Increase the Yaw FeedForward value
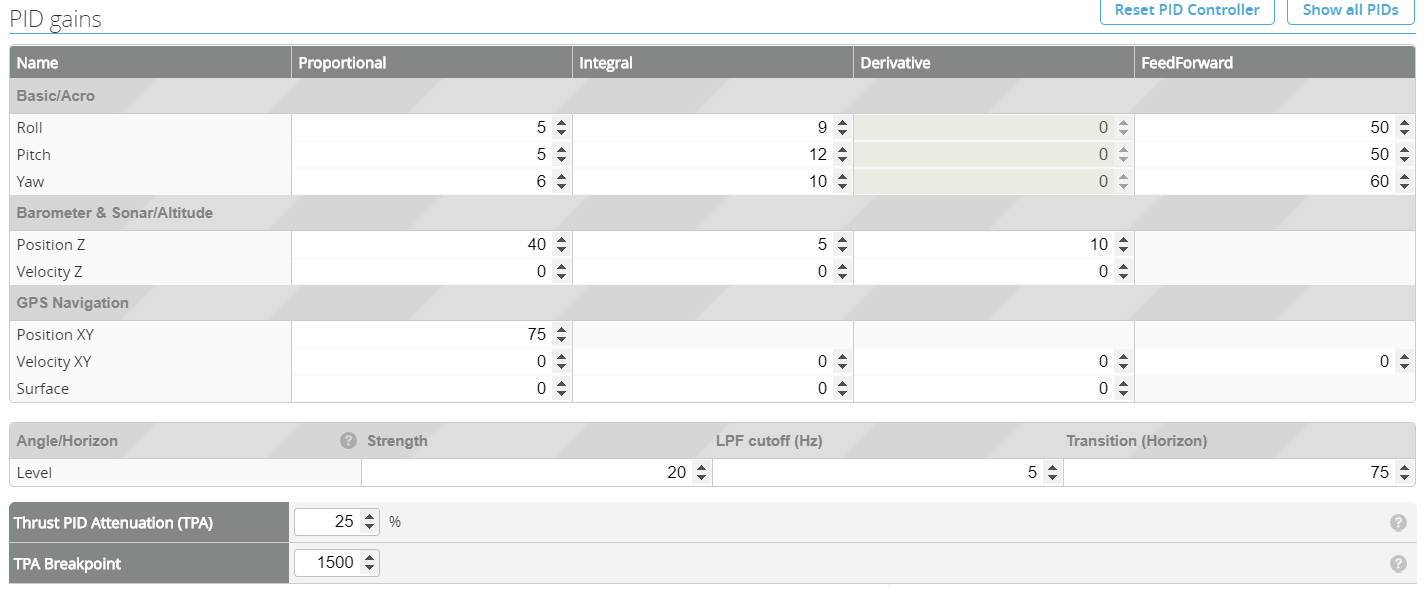 [1404, 177]
